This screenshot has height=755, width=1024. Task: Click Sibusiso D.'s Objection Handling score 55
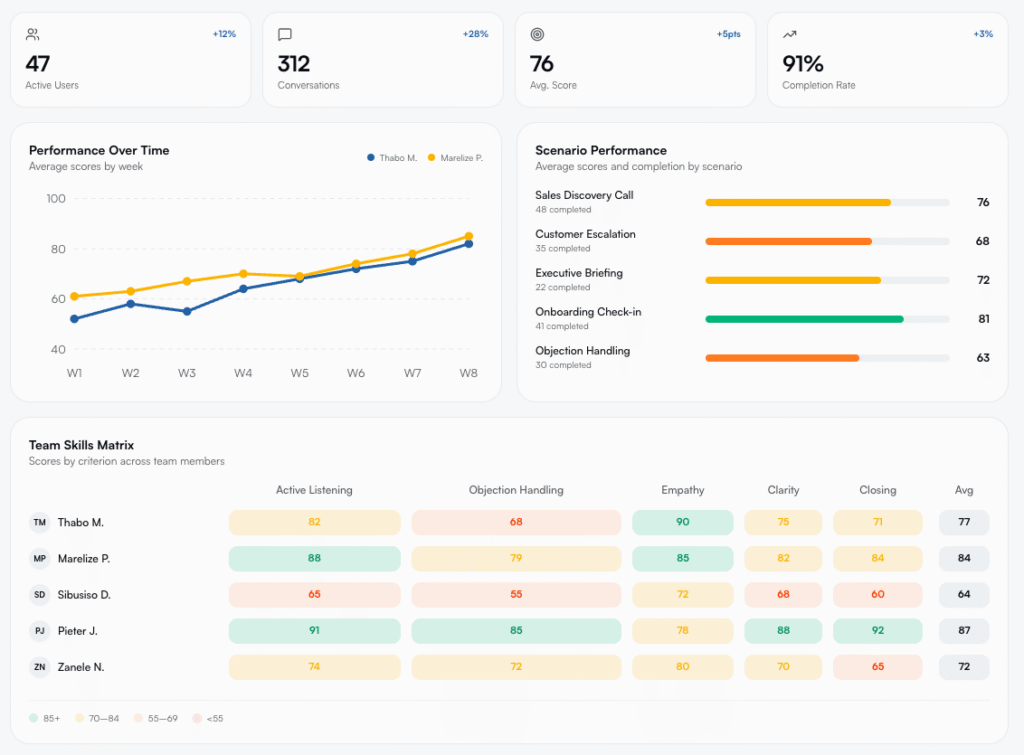[x=516, y=594]
